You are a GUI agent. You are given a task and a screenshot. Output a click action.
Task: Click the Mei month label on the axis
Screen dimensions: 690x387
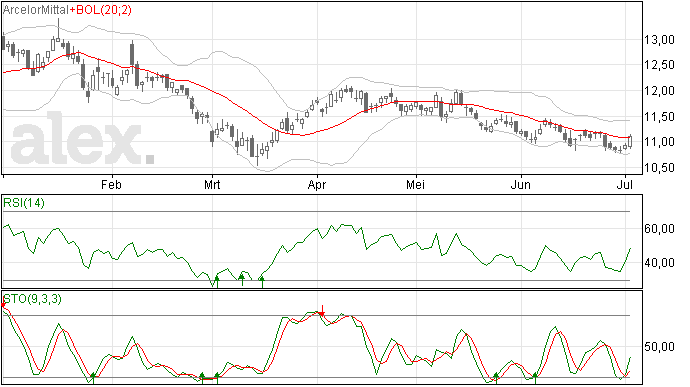[415, 184]
